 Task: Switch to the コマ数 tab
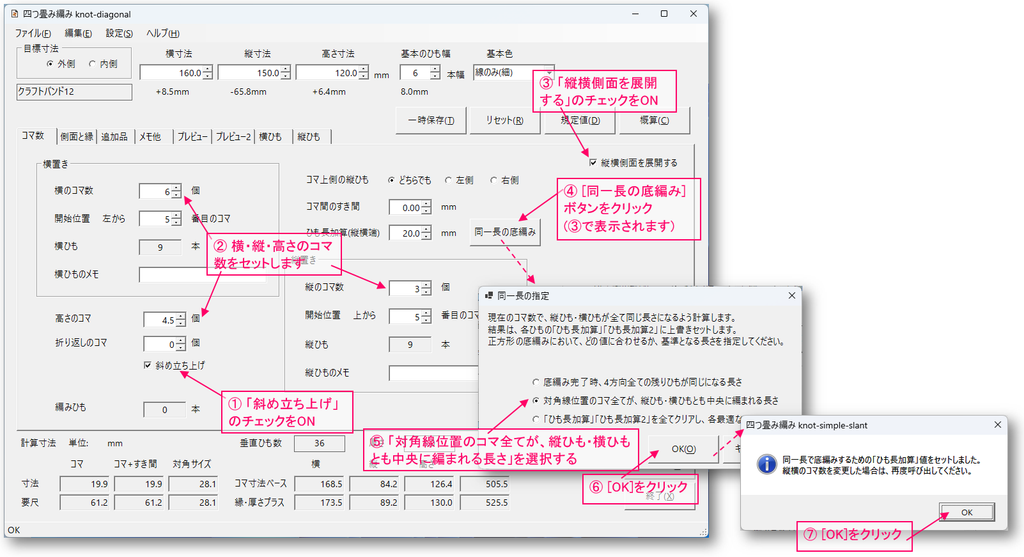point(33,136)
